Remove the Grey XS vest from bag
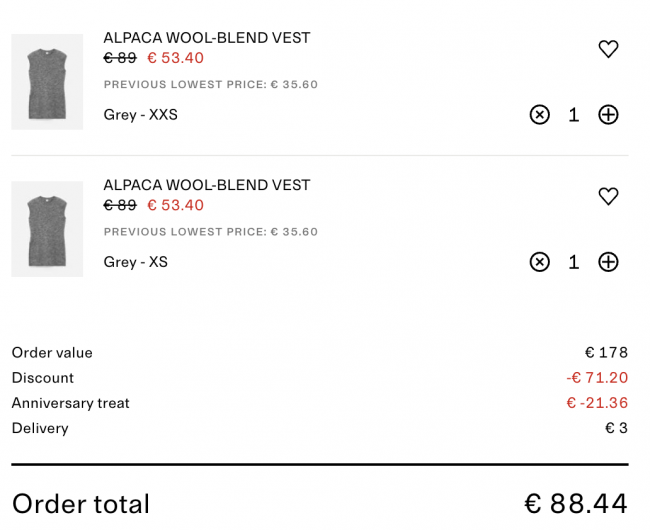Viewport: 650px width, 530px height. point(540,262)
